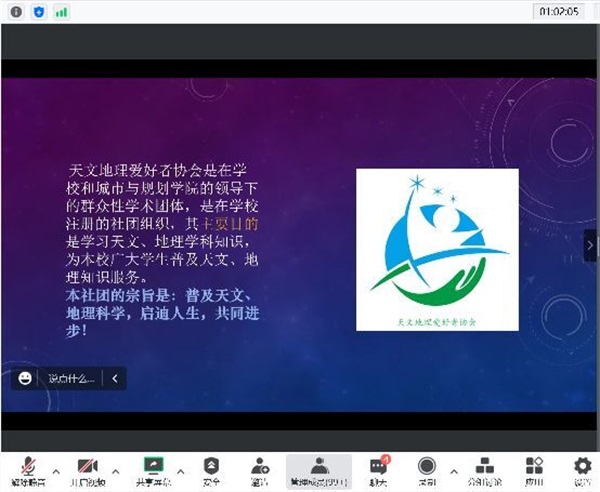Open the emoji reaction picker
The height and width of the screenshot is (492, 600).
(x=24, y=379)
